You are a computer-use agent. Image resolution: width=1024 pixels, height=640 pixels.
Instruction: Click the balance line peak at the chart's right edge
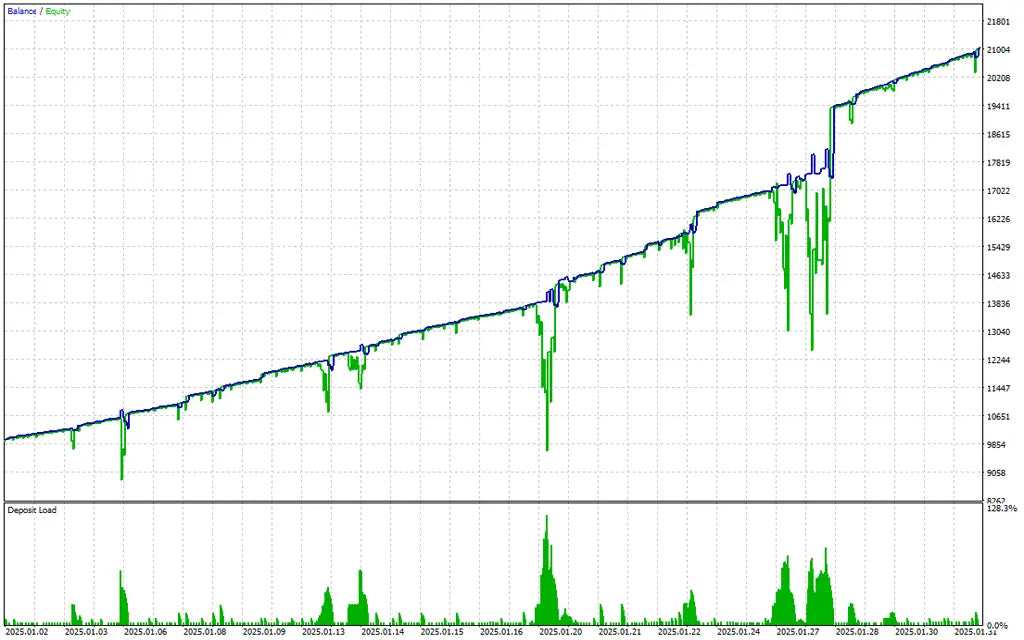979,48
